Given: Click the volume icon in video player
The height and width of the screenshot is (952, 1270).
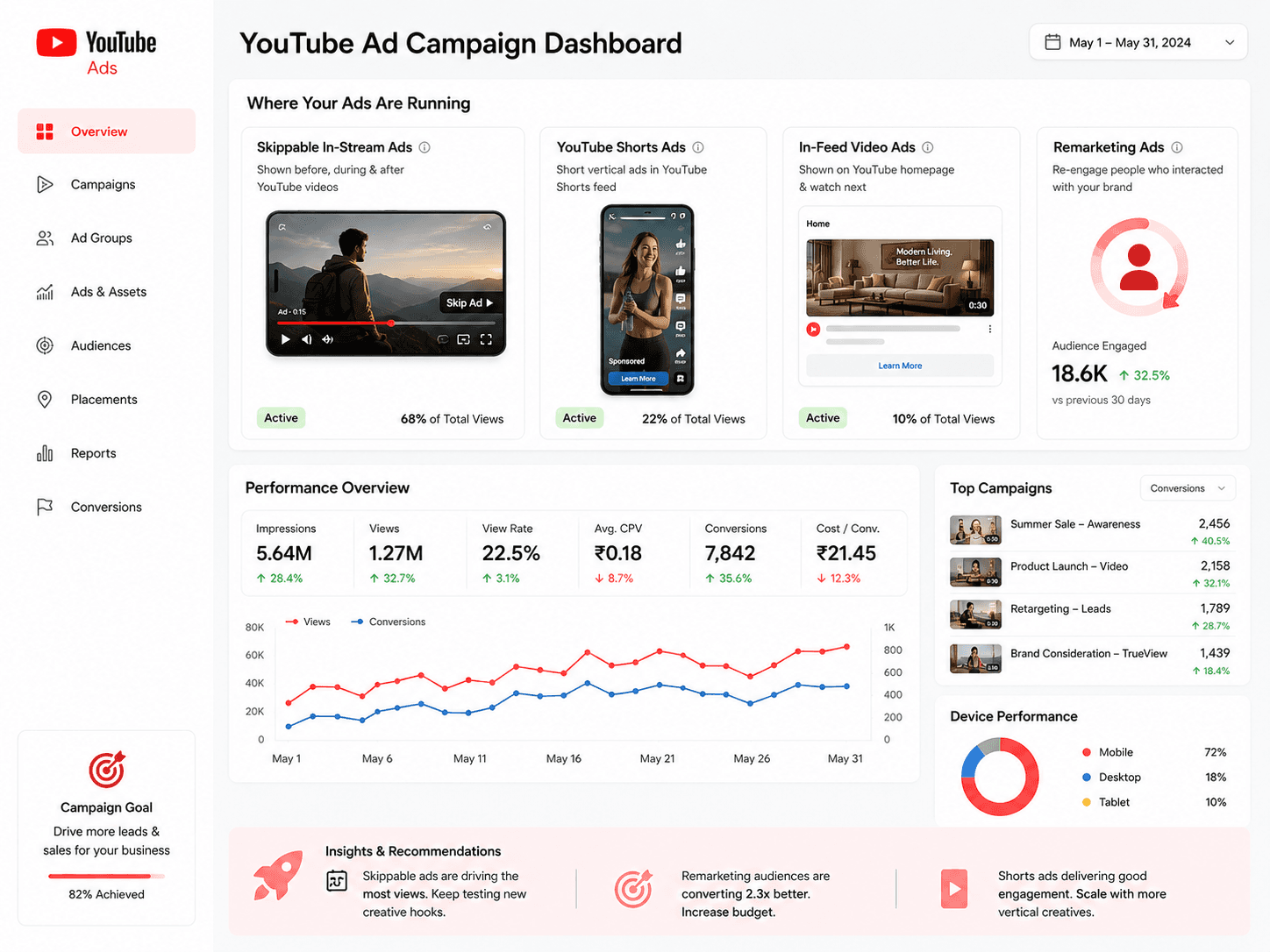Looking at the screenshot, I should pyautogui.click(x=306, y=339).
